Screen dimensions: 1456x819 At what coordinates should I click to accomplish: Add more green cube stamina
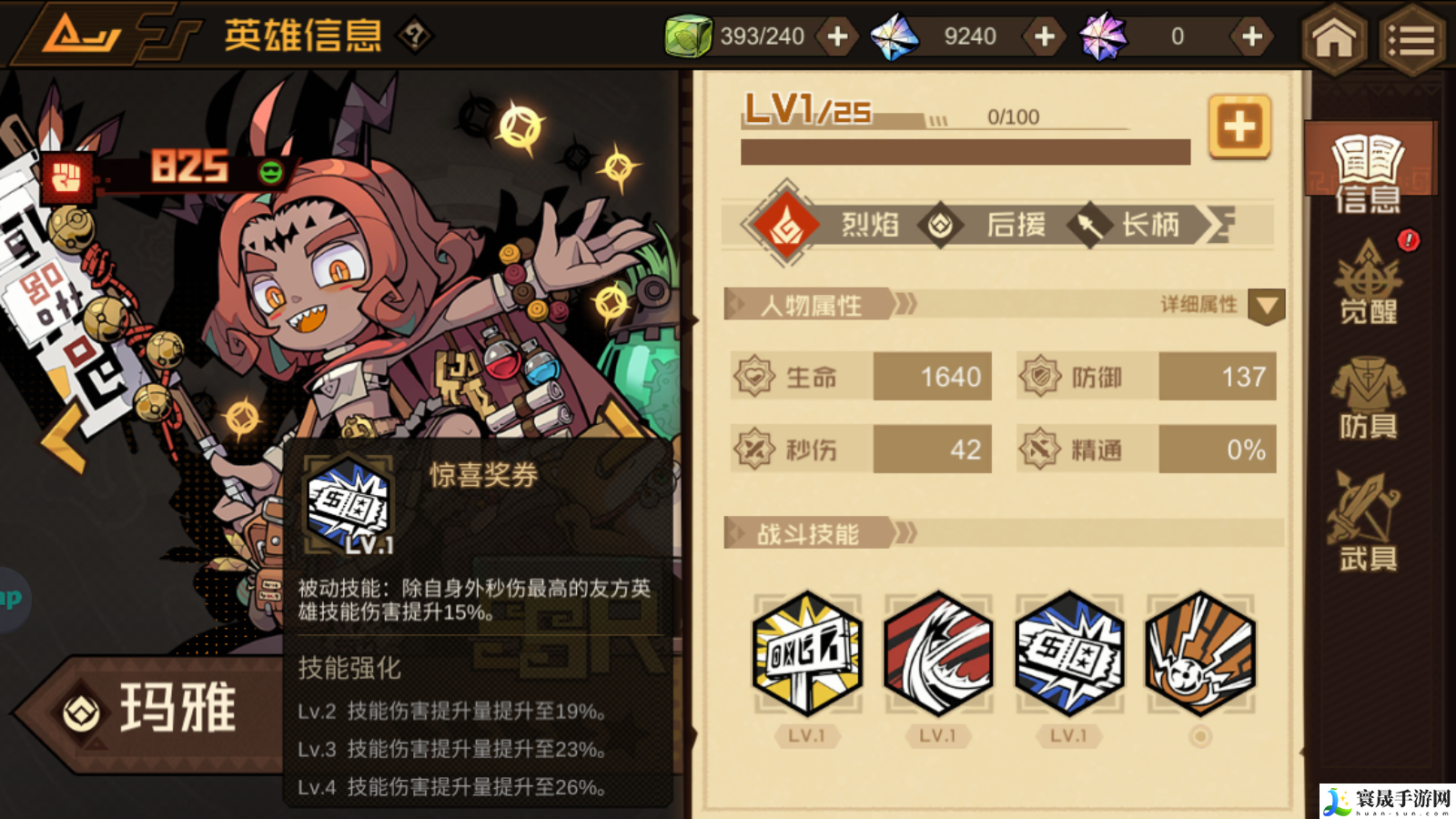tap(837, 36)
